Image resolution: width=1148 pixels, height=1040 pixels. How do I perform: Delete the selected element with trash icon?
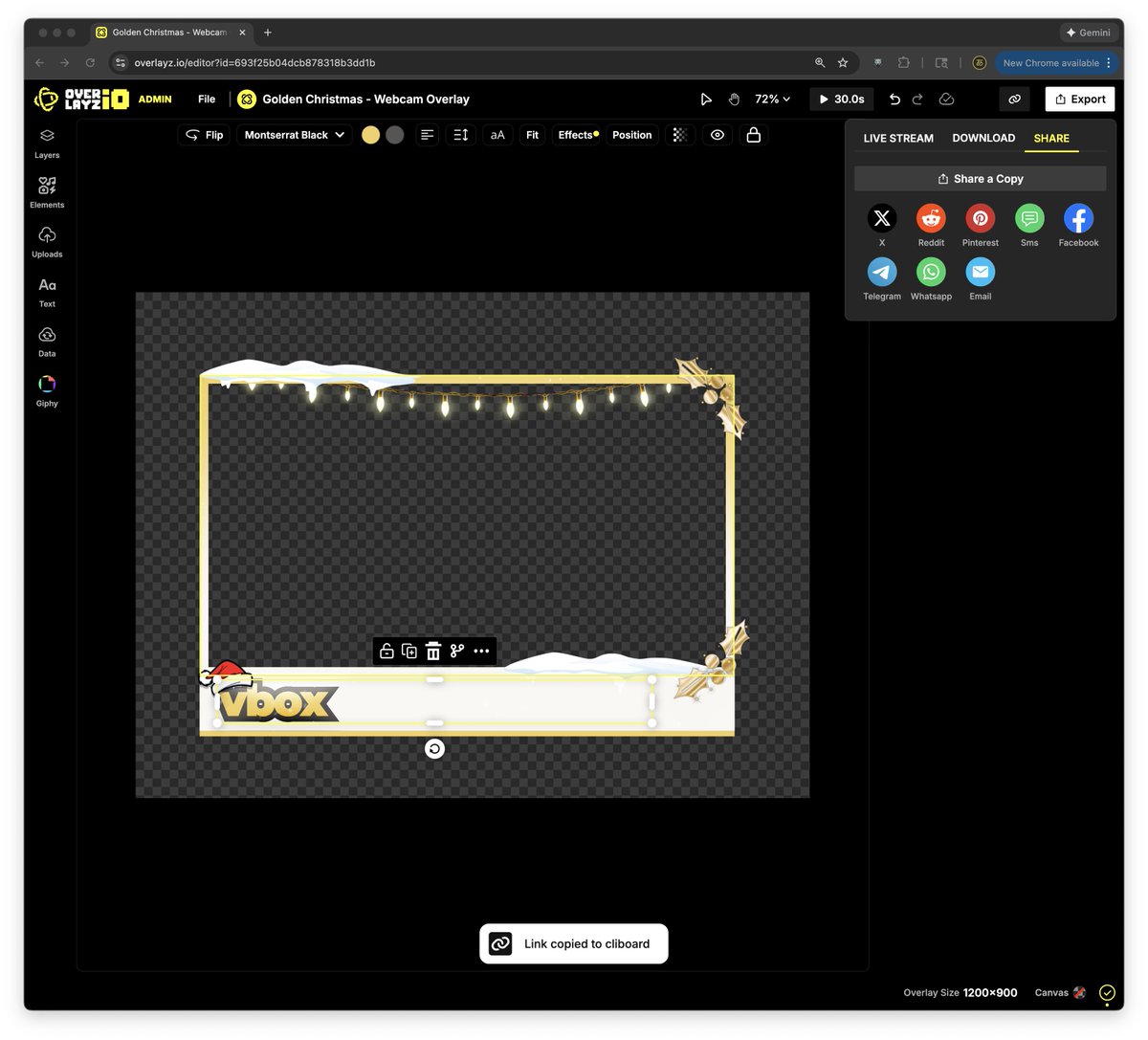(433, 652)
